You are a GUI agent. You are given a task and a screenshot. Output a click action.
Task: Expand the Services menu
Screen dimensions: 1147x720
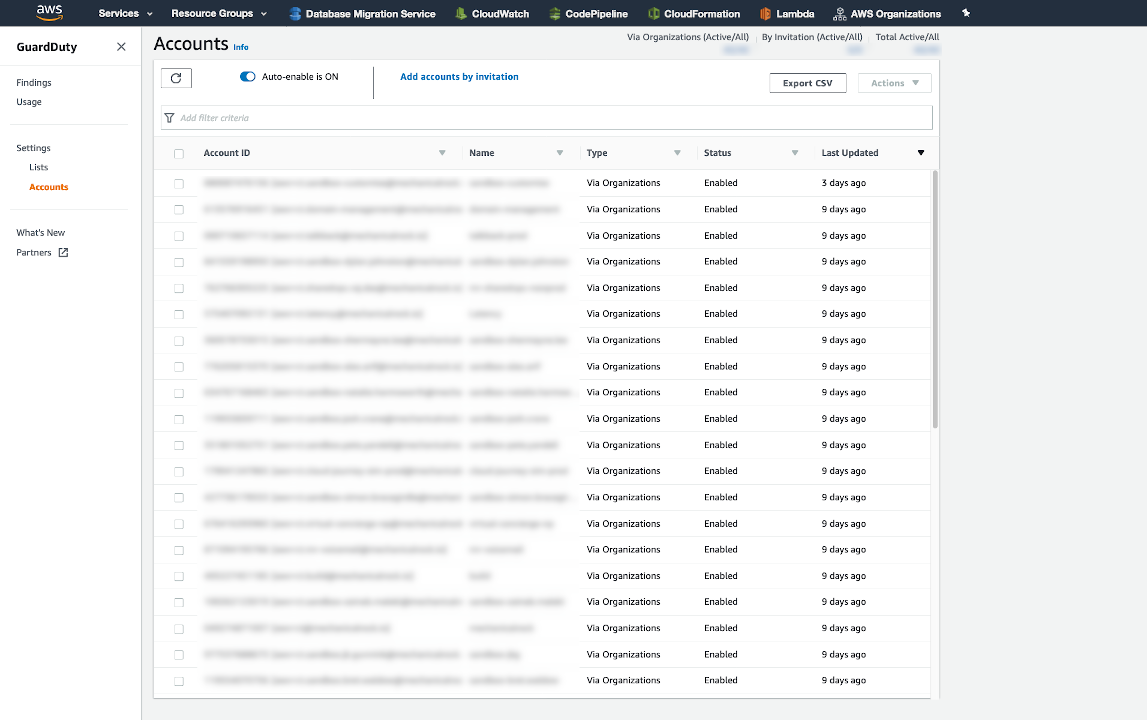point(126,13)
